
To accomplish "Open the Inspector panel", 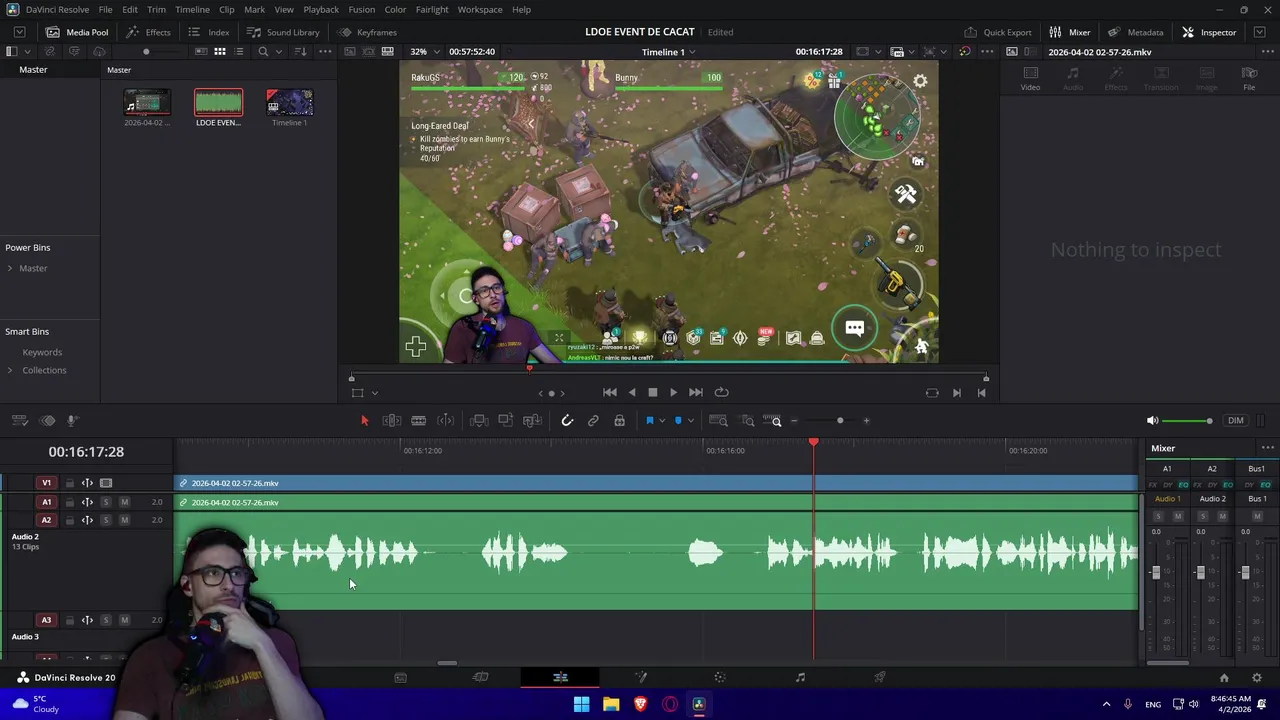I will click(1209, 32).
